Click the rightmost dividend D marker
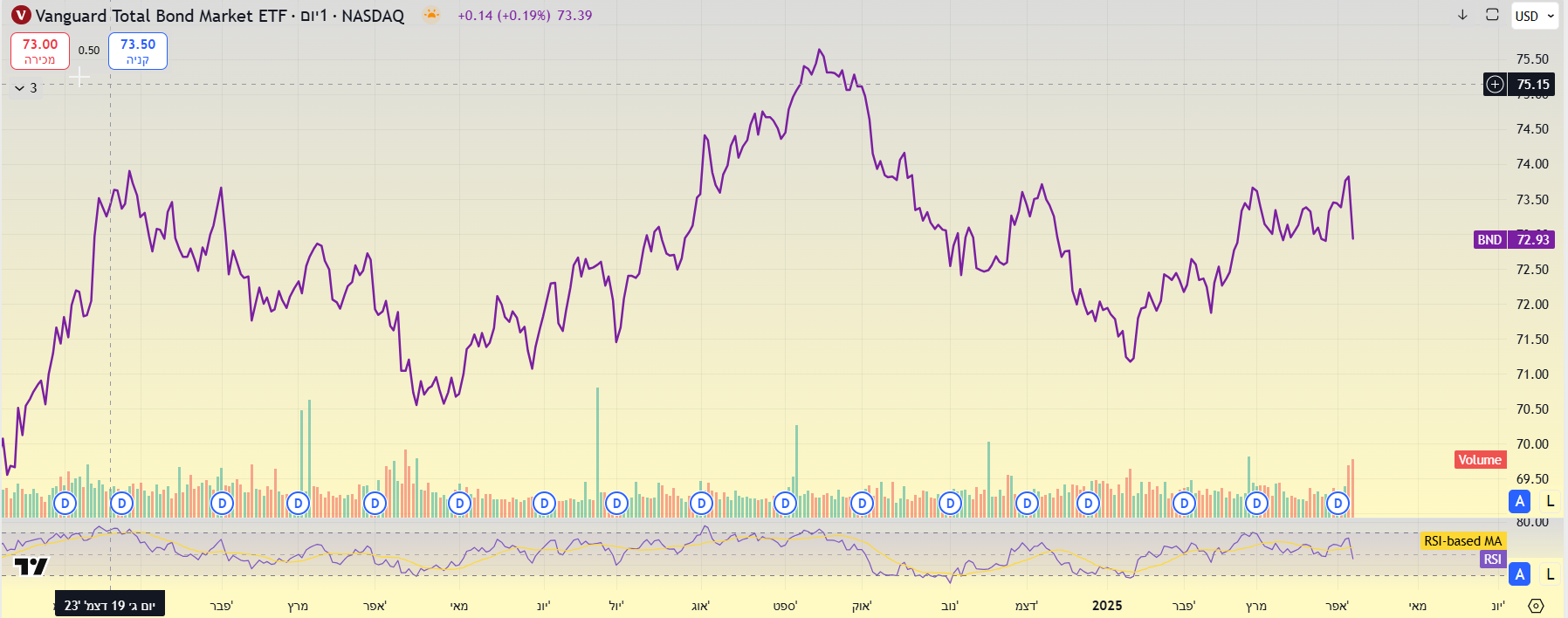 [x=1338, y=504]
